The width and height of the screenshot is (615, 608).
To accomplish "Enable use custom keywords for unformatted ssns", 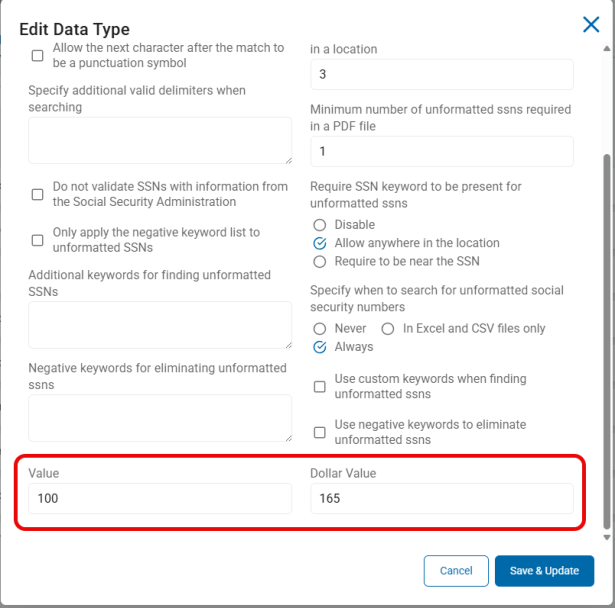I will [320, 386].
